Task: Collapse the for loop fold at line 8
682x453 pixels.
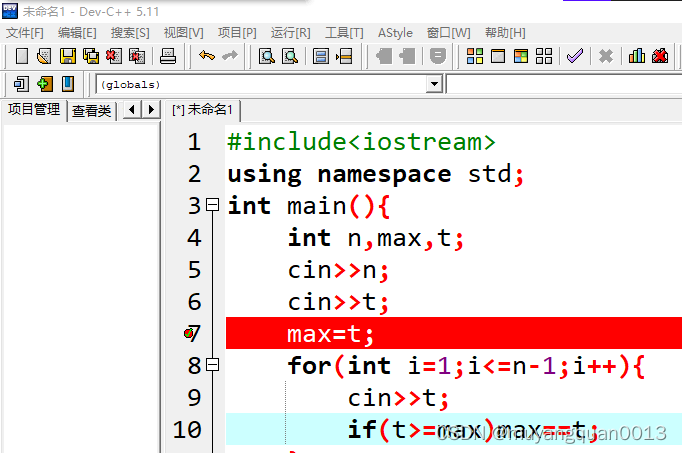Action: (212, 365)
